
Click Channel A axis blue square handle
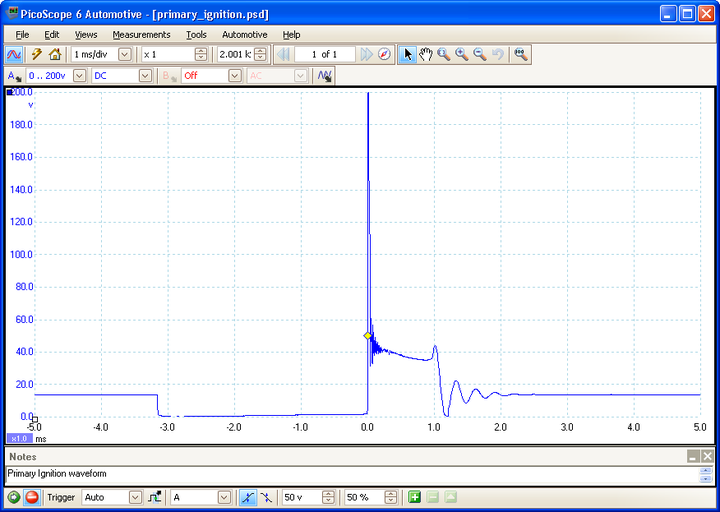click(9, 92)
